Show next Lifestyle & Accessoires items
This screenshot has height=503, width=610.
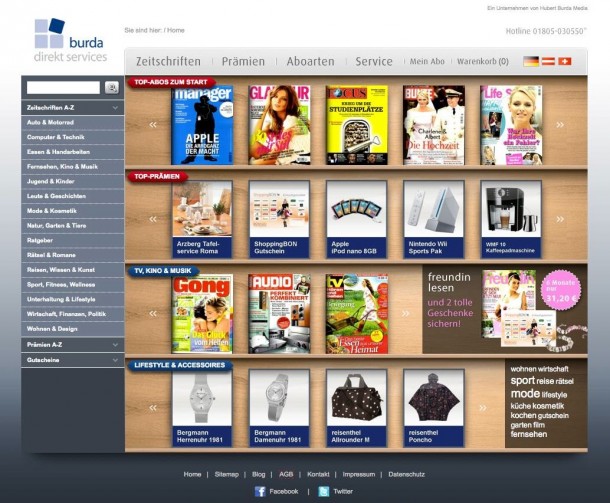483,408
